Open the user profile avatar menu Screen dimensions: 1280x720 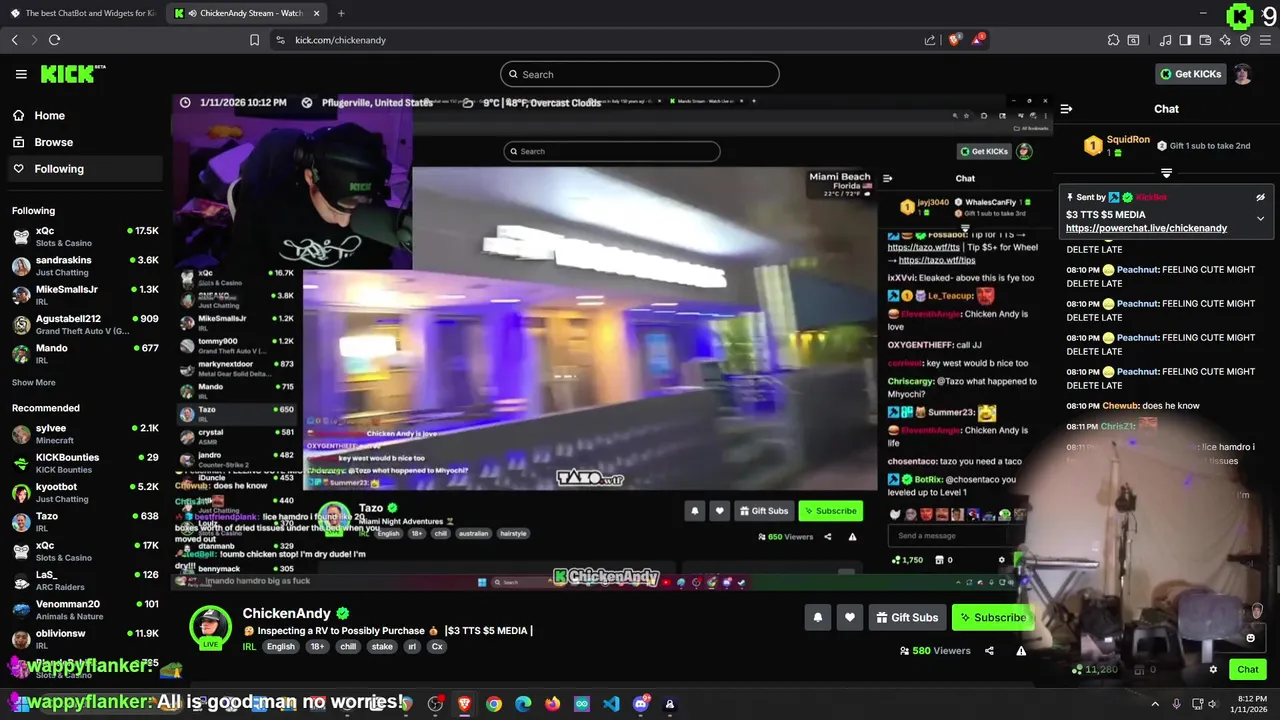[x=1242, y=74]
